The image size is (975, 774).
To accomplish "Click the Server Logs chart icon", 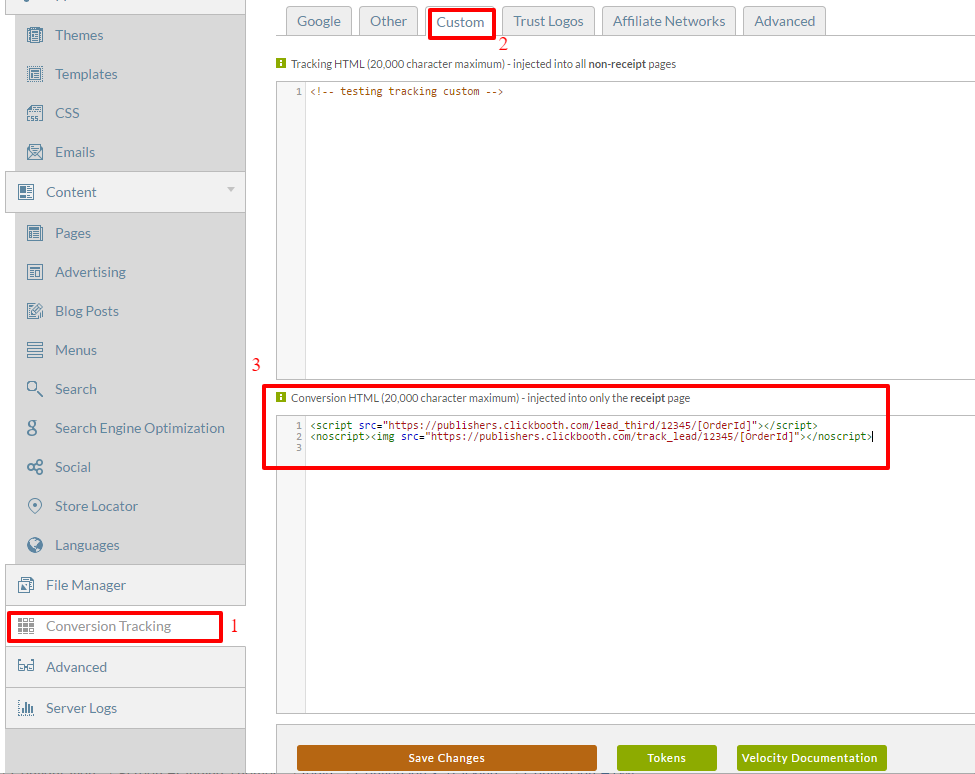I will 26,707.
